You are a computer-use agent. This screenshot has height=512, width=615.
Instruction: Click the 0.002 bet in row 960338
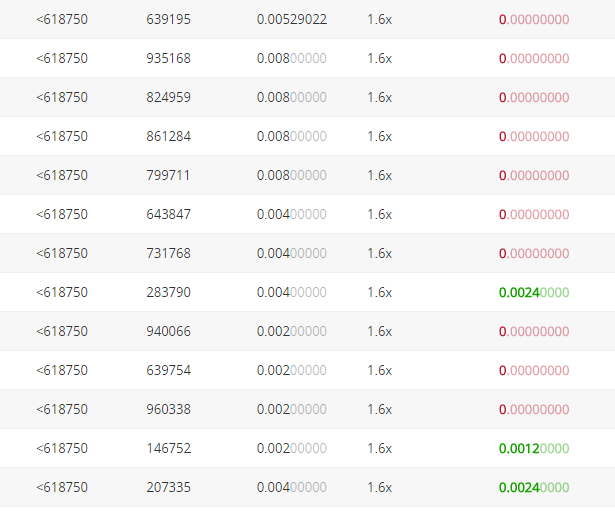(292, 409)
